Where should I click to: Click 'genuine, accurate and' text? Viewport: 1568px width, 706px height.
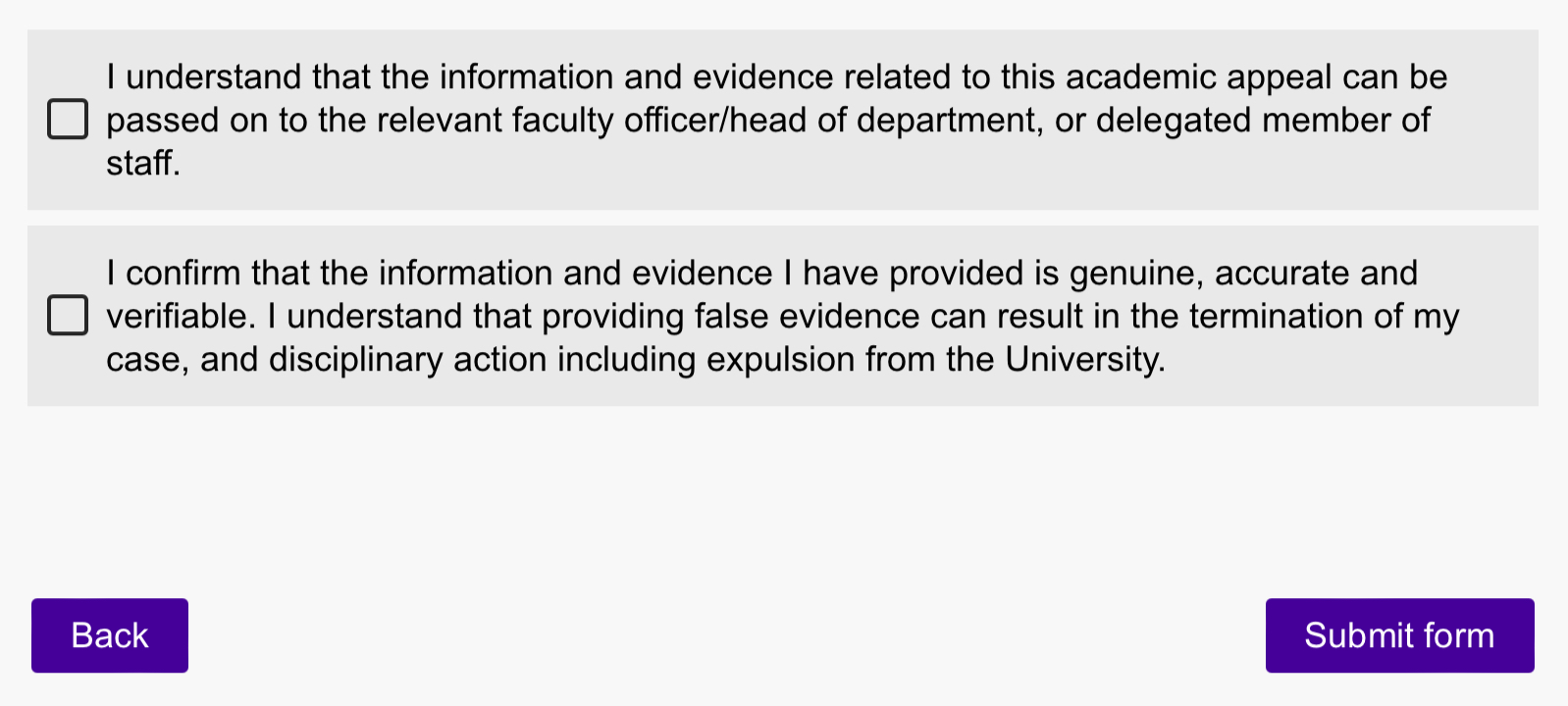pos(1243,273)
